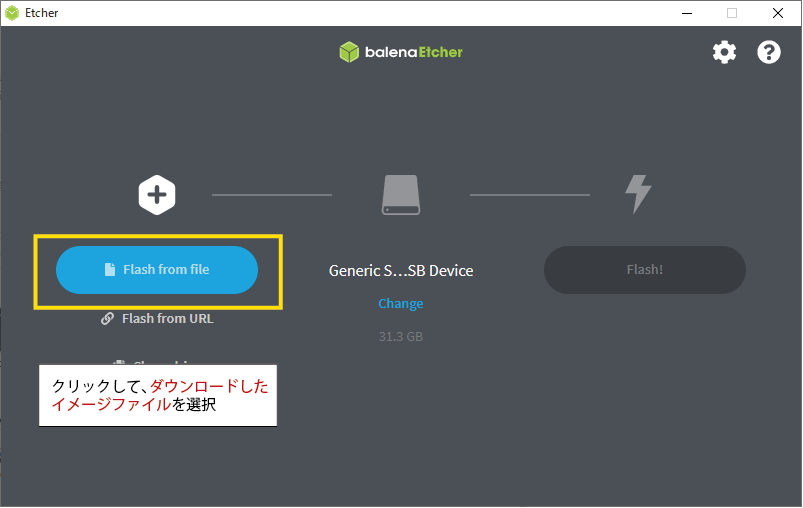
Task: Click the lightning bolt flash icon
Action: (x=638, y=194)
